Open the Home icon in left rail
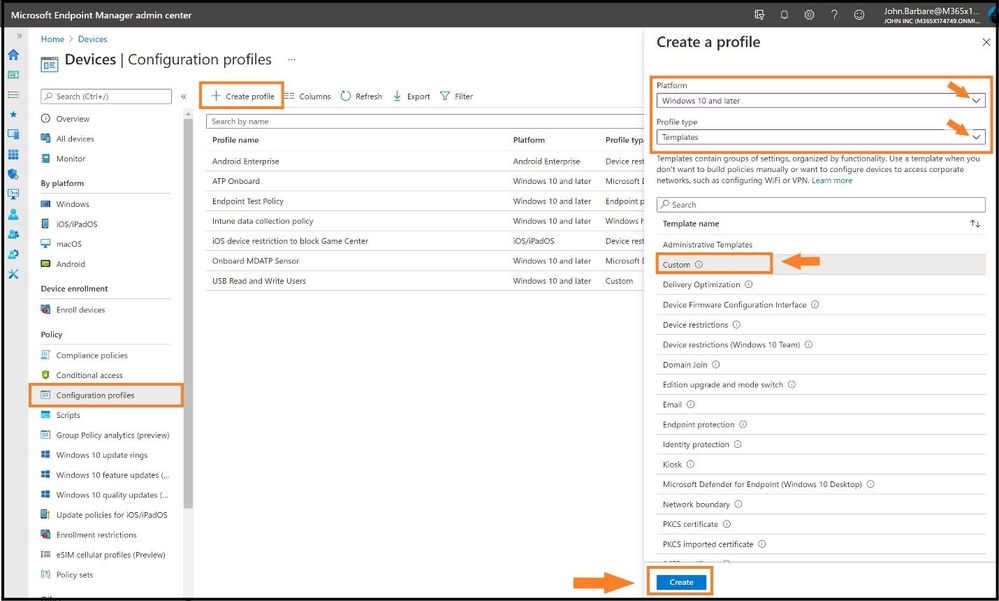The width and height of the screenshot is (999, 601). click(x=13, y=55)
